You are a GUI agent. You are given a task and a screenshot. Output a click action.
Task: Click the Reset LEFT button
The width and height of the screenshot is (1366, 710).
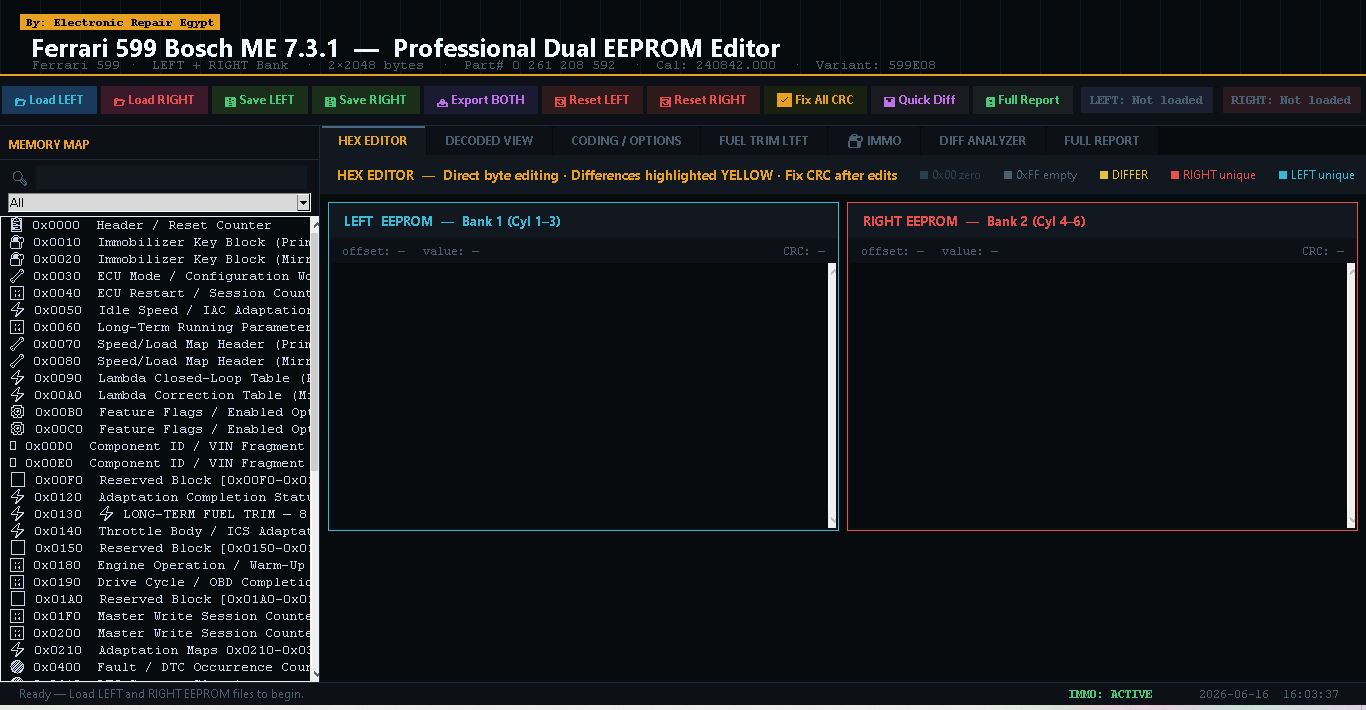(592, 100)
